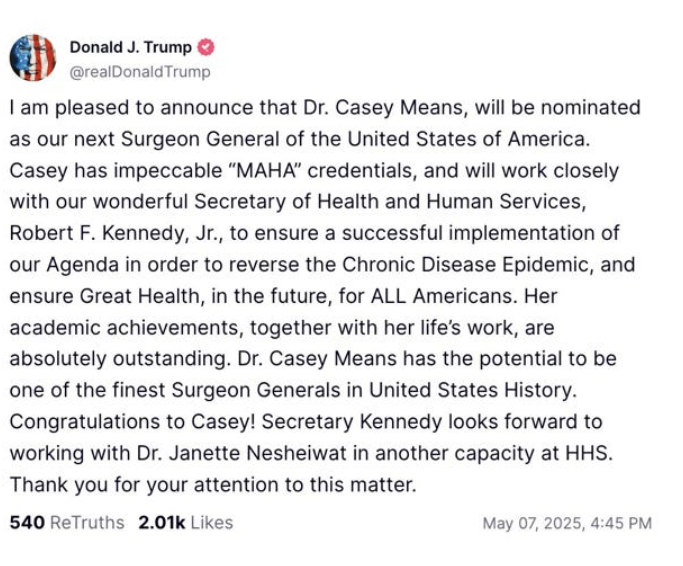Image resolution: width=683 pixels, height=566 pixels.
Task: Click the ReTruths label
Action: pos(87,523)
